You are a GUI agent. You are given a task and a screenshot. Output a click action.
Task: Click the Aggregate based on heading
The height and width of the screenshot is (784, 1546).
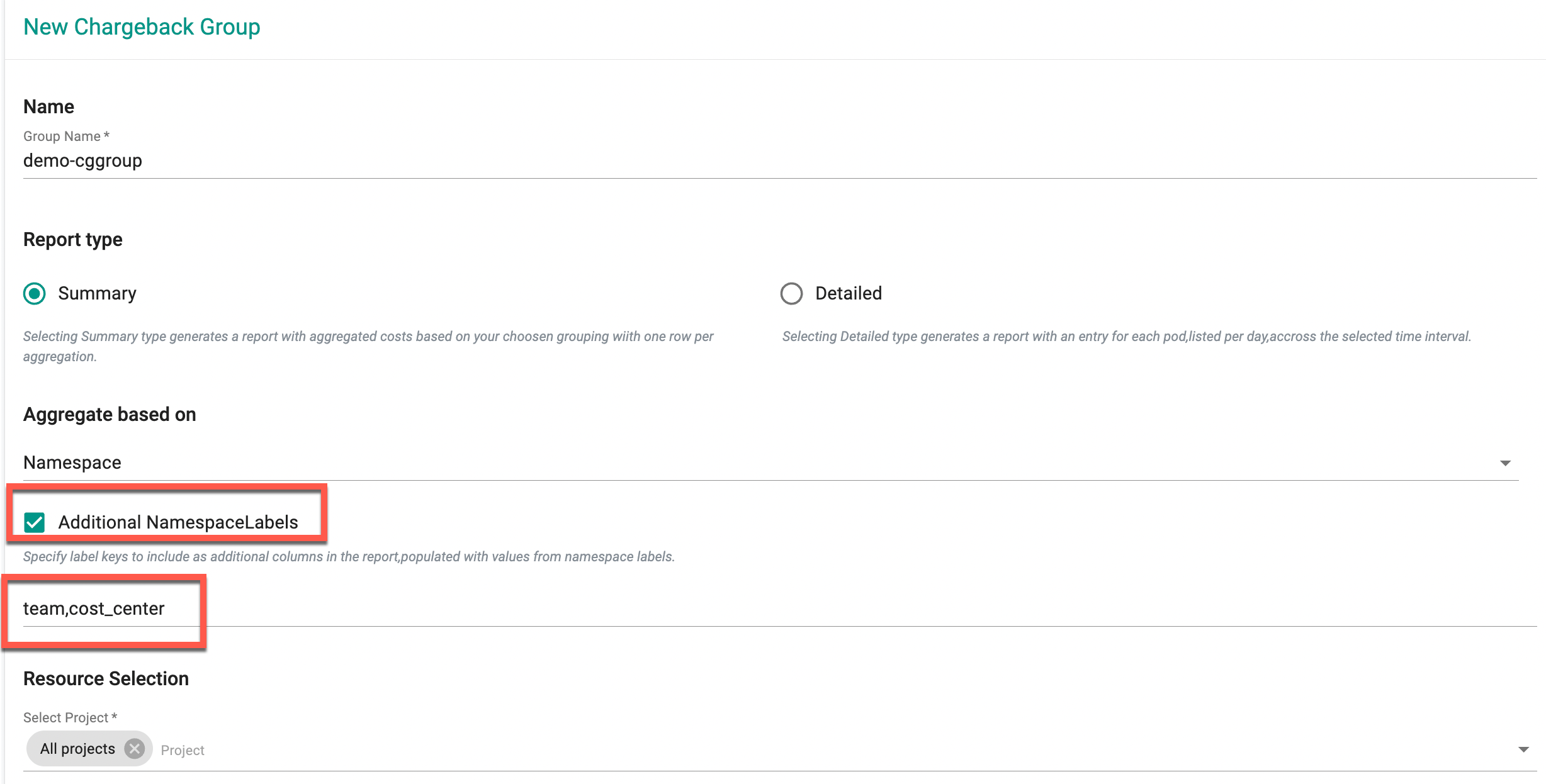[x=110, y=415]
